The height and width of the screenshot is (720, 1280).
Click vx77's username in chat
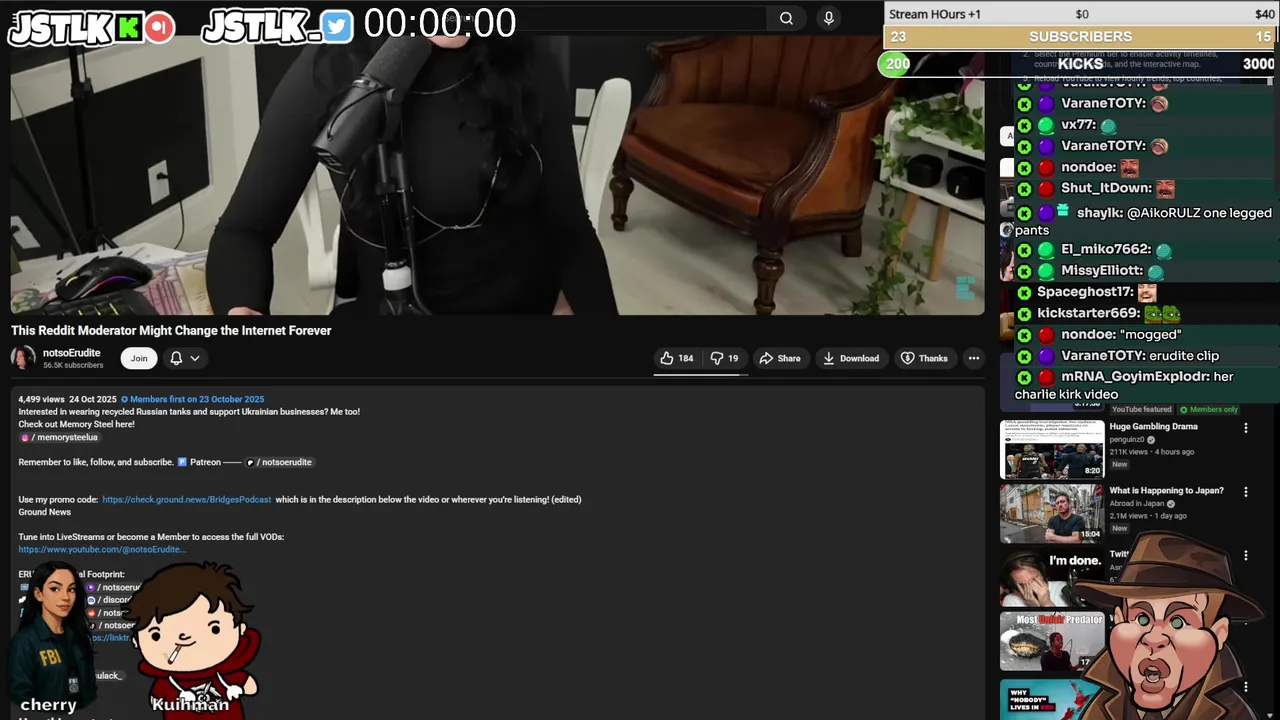tap(1078, 125)
